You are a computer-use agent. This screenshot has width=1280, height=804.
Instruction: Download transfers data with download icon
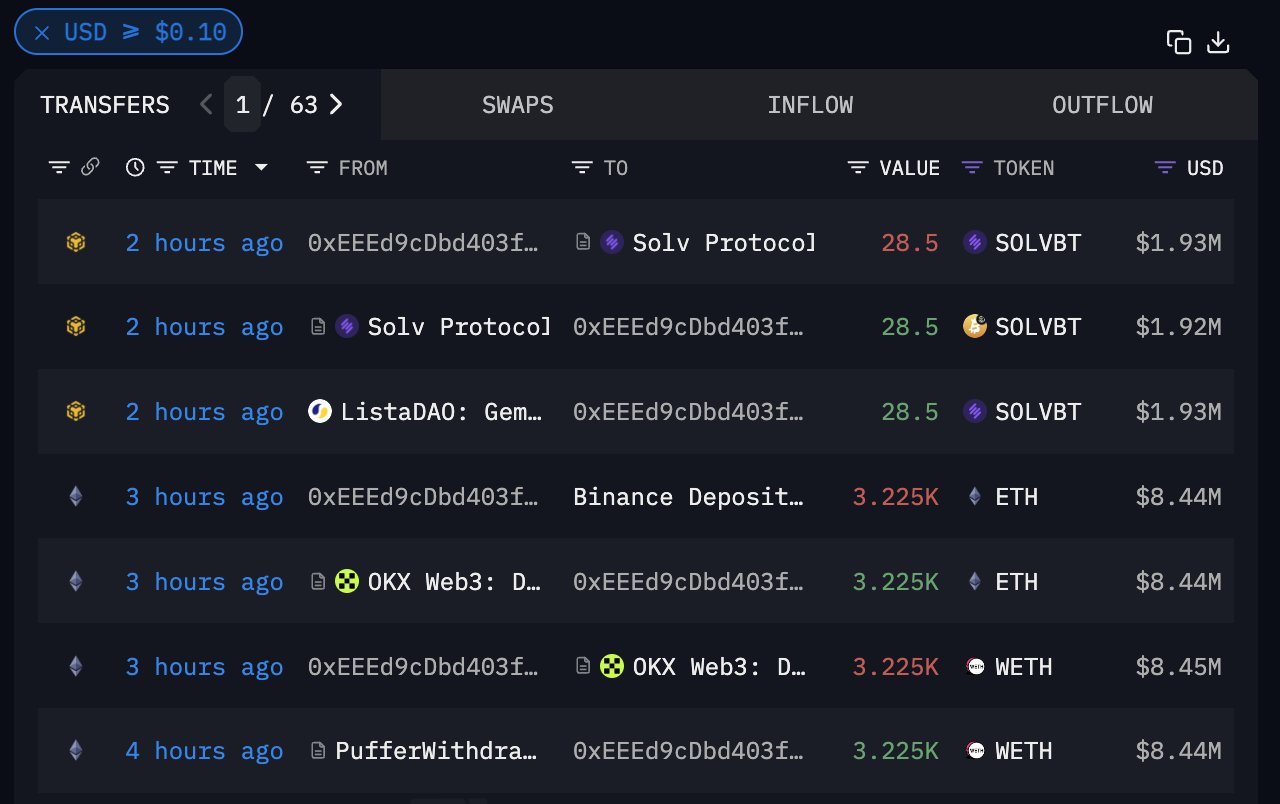(x=1218, y=42)
